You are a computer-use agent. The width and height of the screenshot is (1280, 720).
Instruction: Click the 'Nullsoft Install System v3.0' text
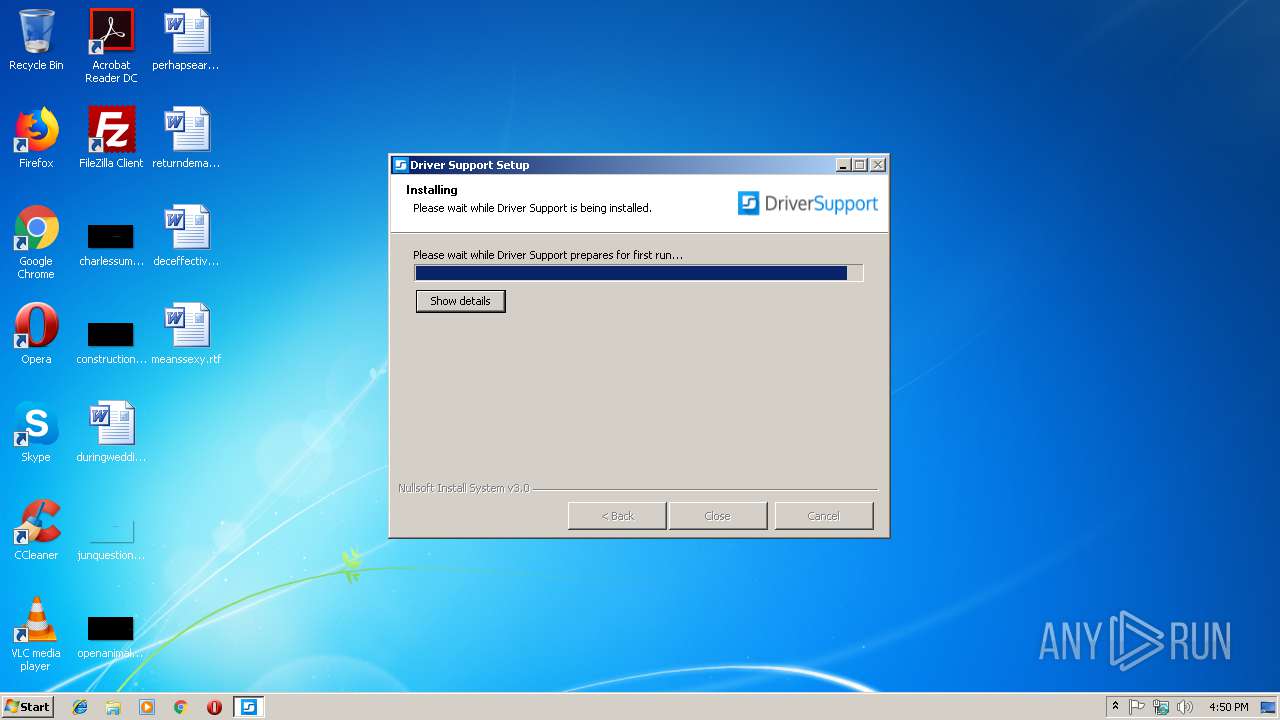pyautogui.click(x=463, y=488)
